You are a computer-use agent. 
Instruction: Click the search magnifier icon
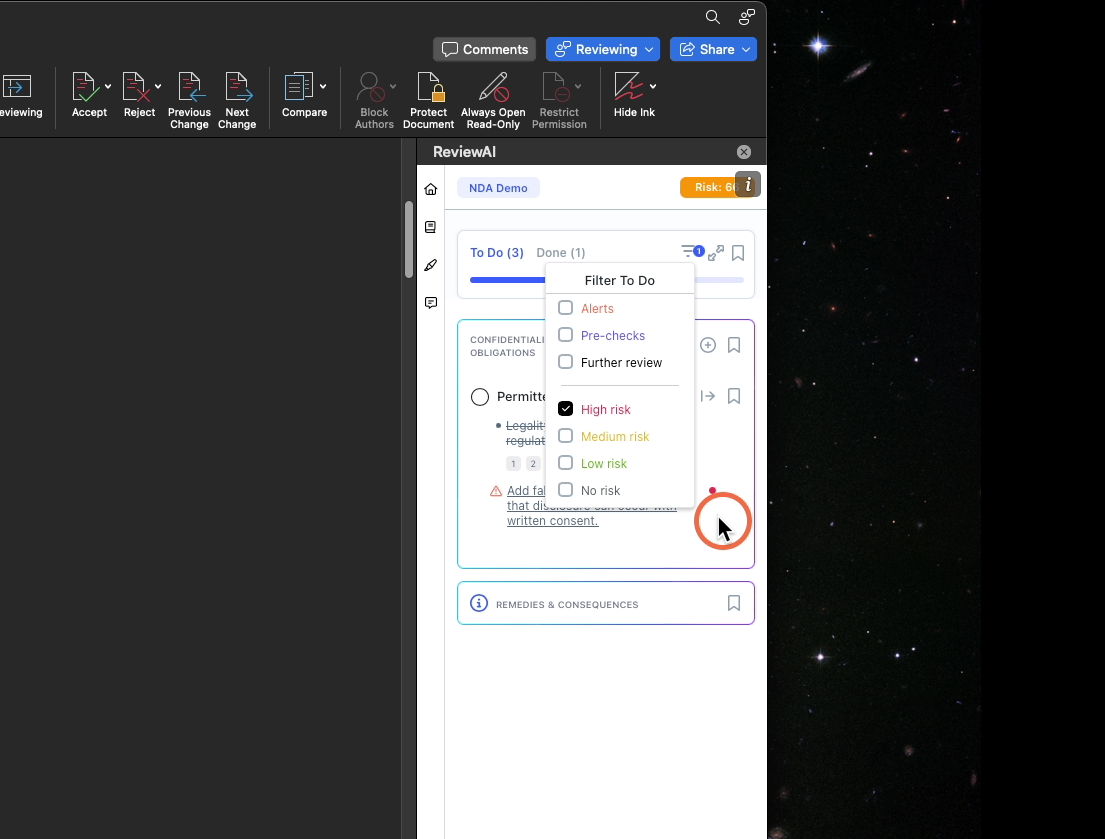712,17
